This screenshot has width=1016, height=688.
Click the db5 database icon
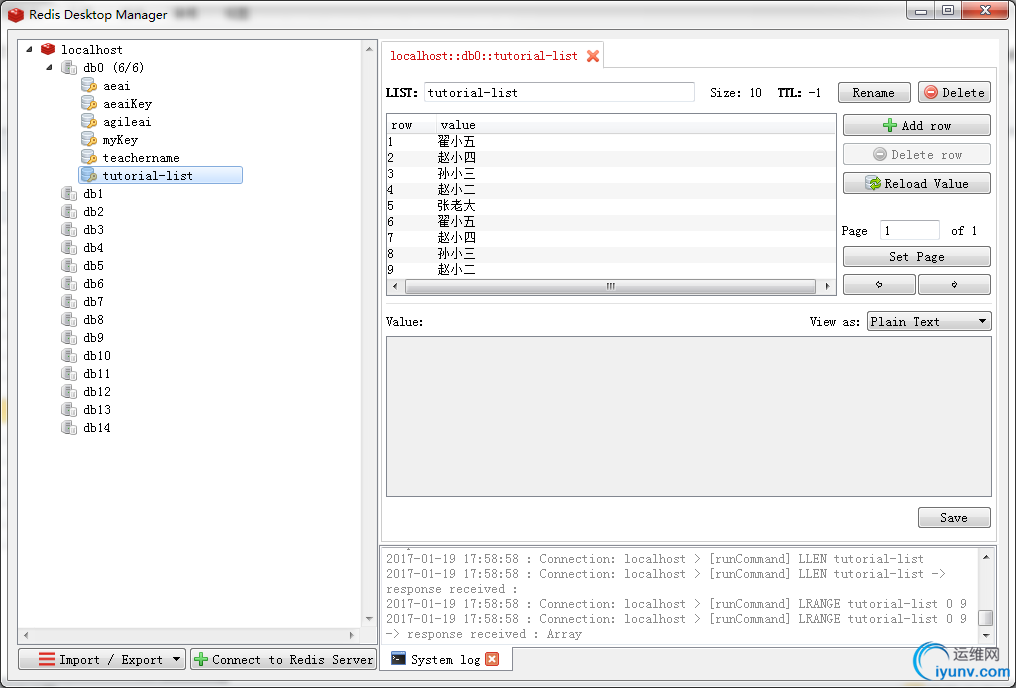pos(69,266)
